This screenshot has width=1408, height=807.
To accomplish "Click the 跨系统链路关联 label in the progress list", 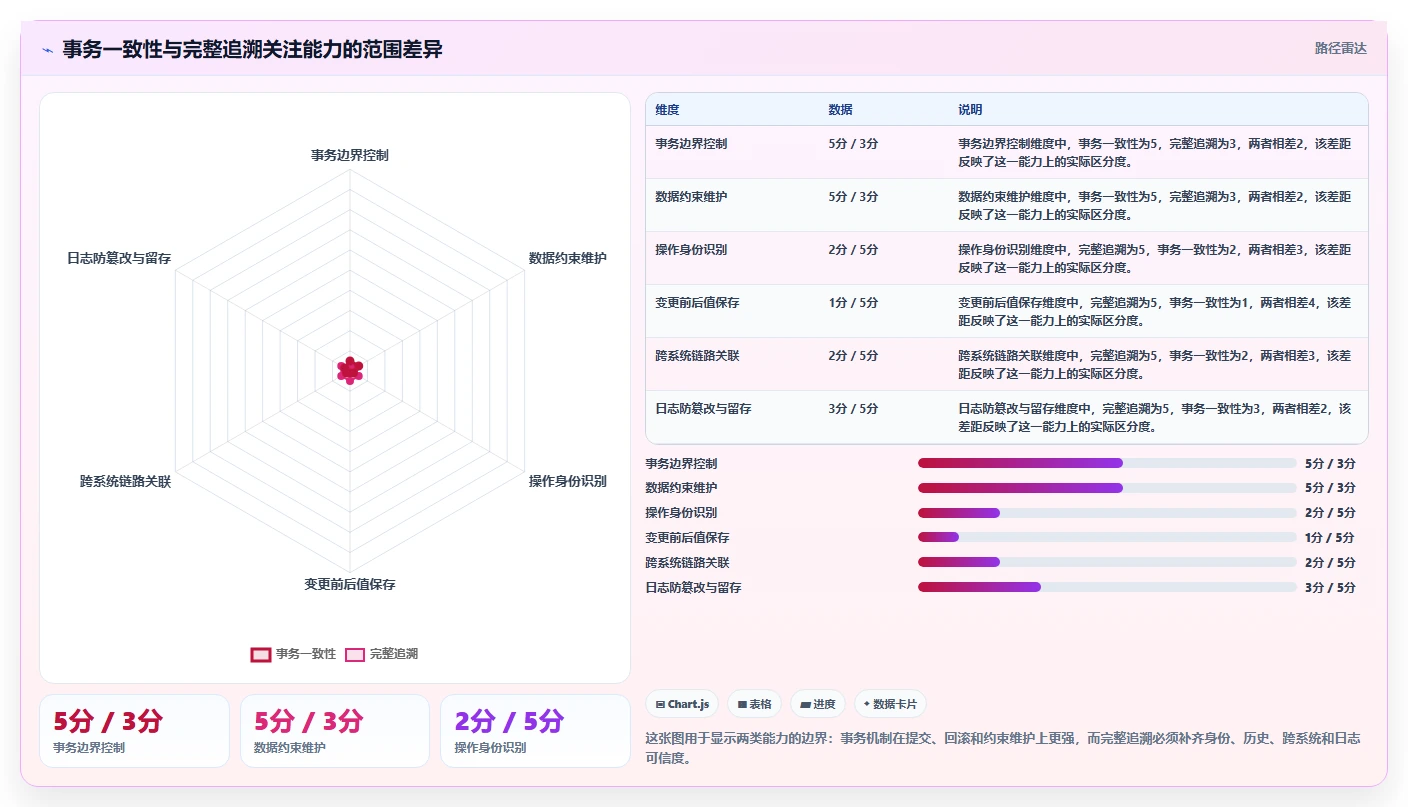I will (687, 563).
